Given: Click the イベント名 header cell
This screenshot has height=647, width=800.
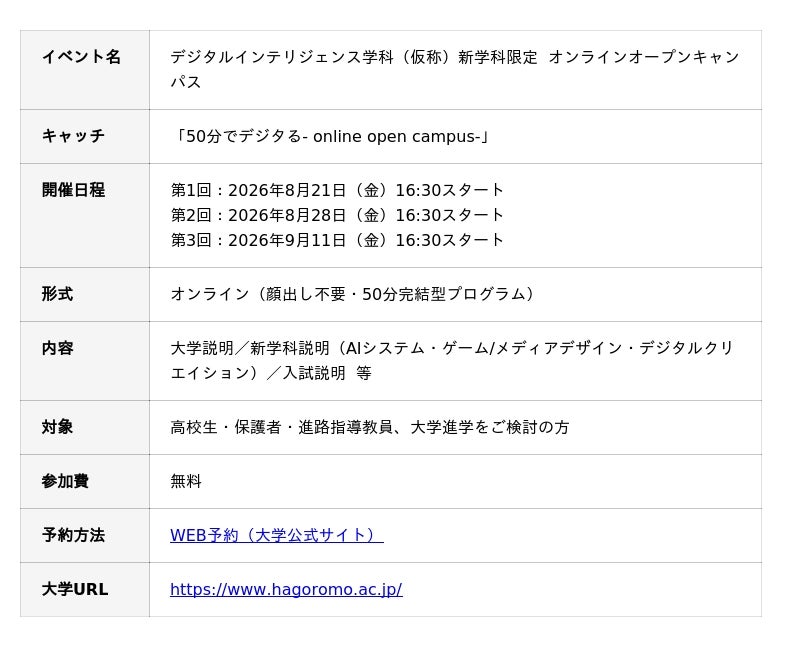Looking at the screenshot, I should (85, 70).
